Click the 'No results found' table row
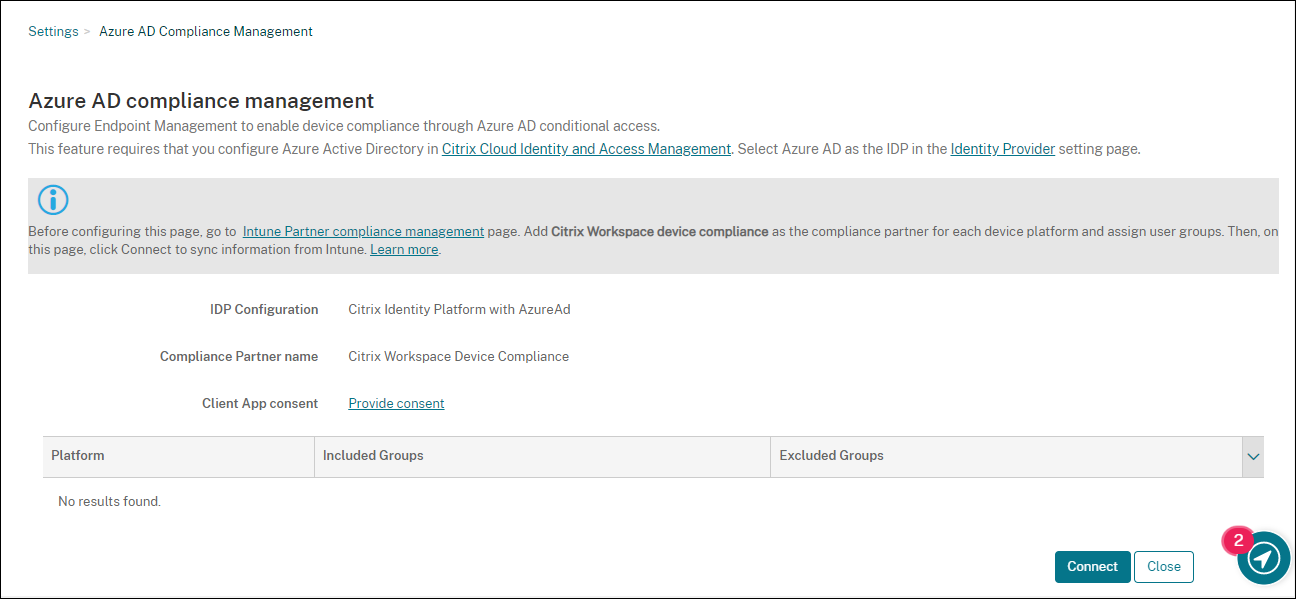This screenshot has height=599, width=1296. click(x=109, y=501)
